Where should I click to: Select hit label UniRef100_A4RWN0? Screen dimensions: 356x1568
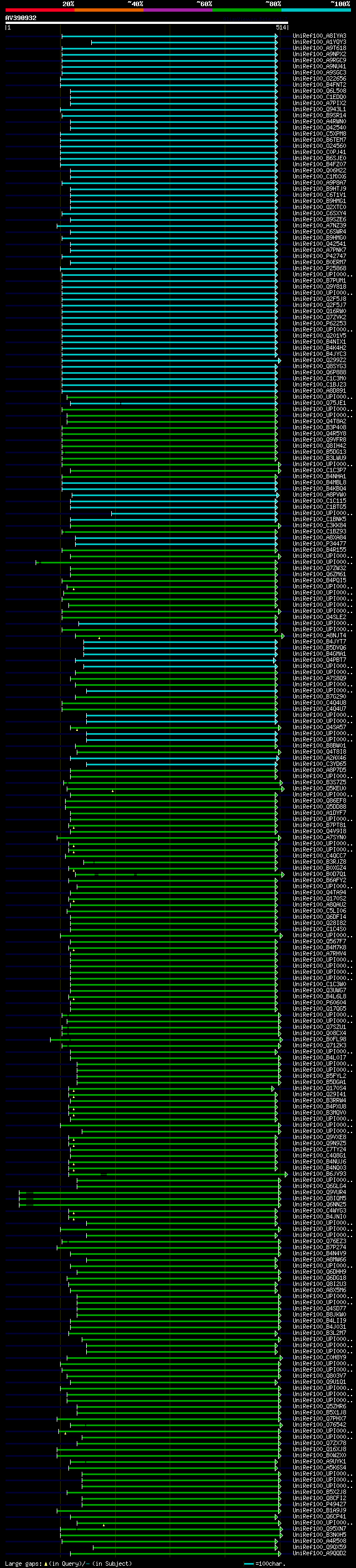(319, 122)
